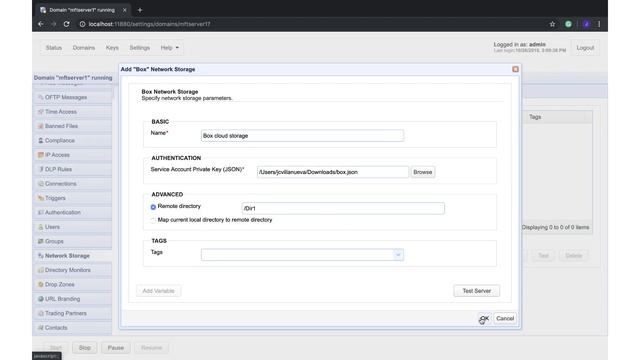This screenshot has width=640, height=360.
Task: Click the Add Variable button
Action: pos(158,291)
